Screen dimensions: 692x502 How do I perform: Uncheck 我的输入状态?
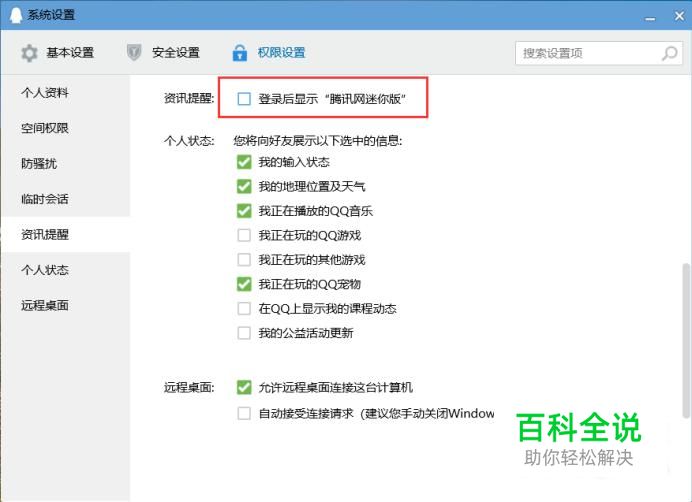click(244, 162)
